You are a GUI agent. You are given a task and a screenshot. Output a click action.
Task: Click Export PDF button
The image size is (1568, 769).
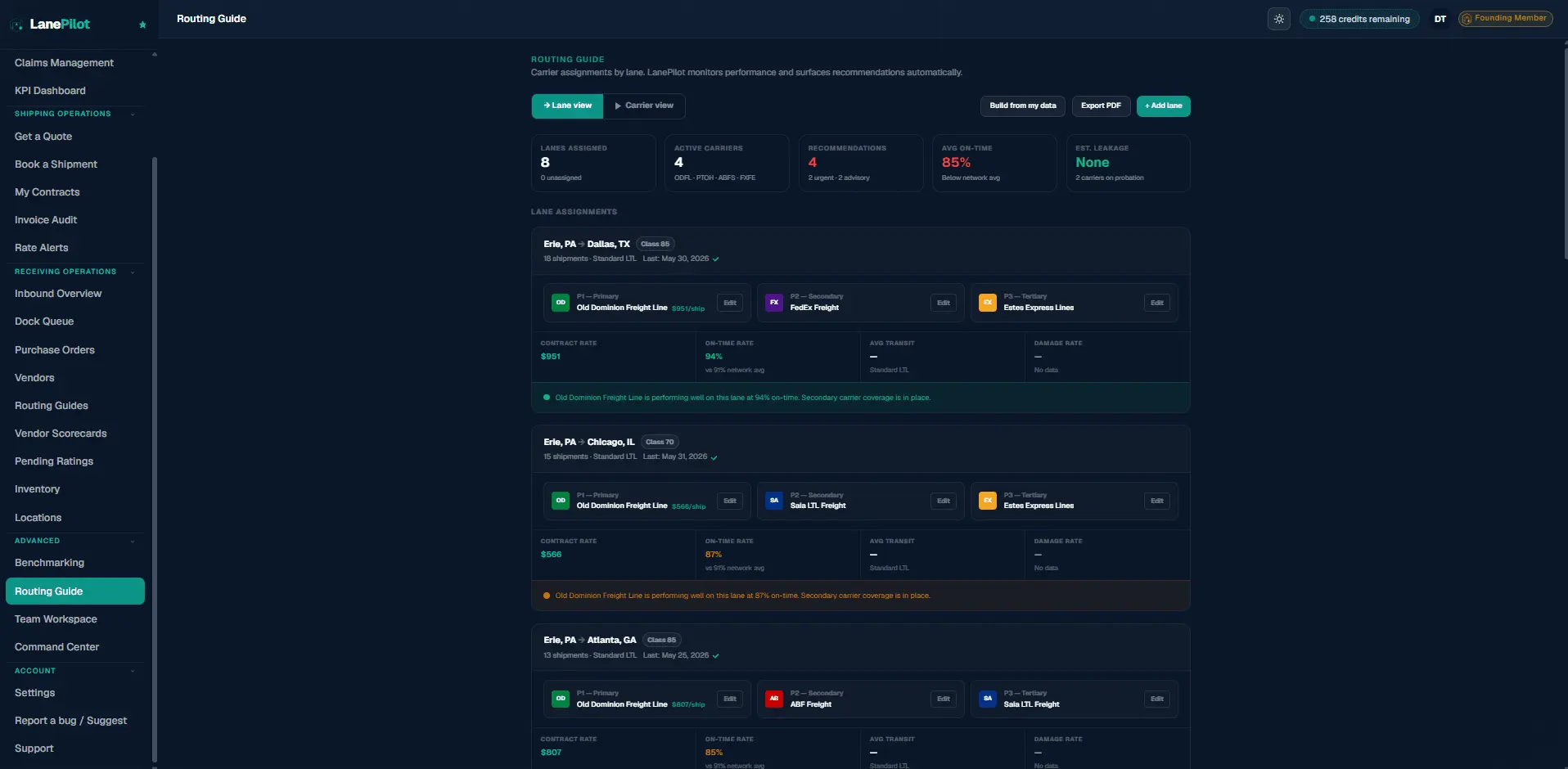1101,106
